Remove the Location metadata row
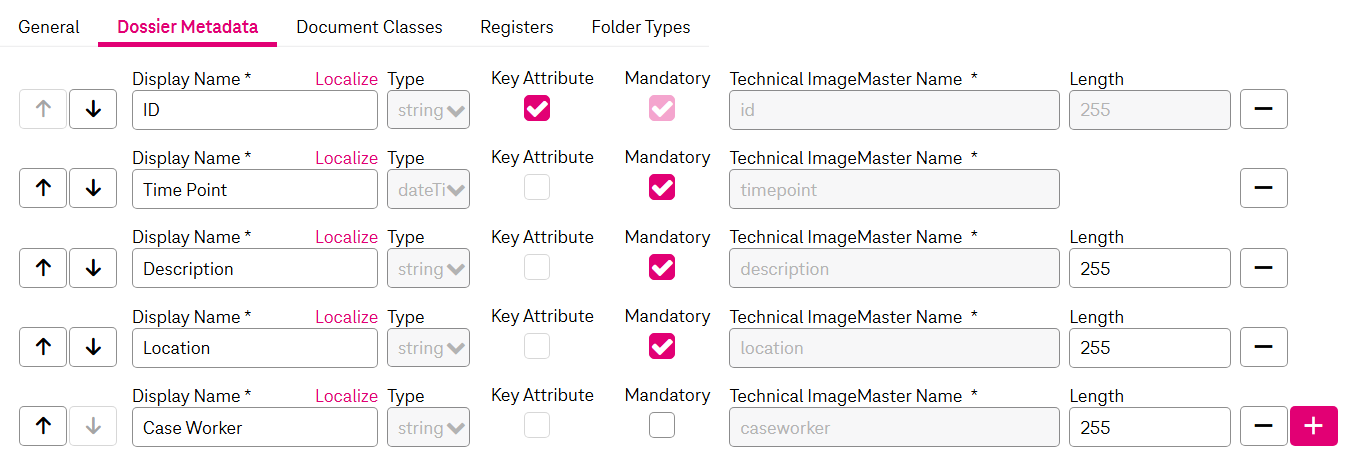Image resolution: width=1359 pixels, height=473 pixels. click(1263, 347)
